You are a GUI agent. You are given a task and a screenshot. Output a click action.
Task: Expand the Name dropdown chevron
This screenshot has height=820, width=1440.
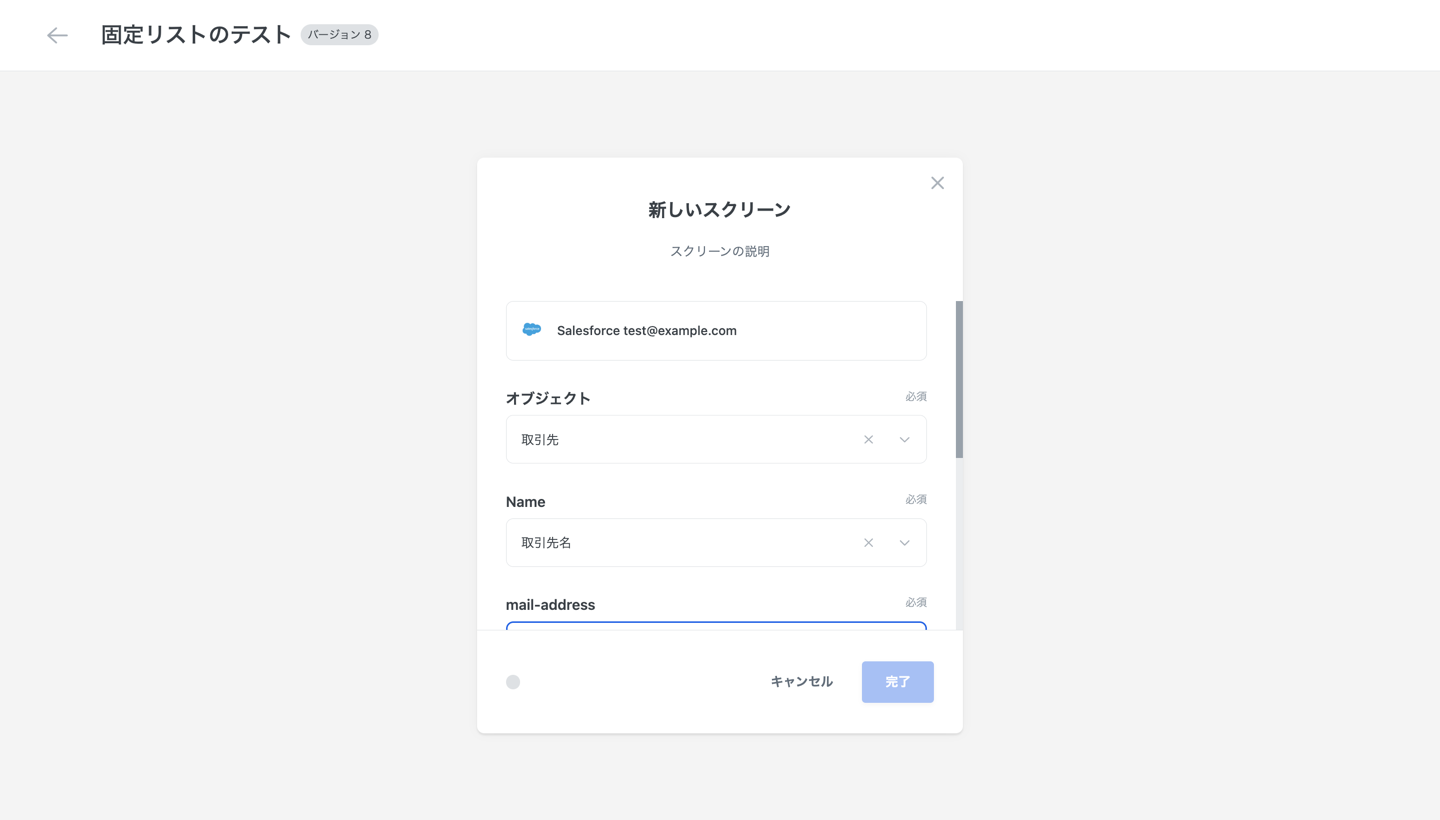coord(904,543)
